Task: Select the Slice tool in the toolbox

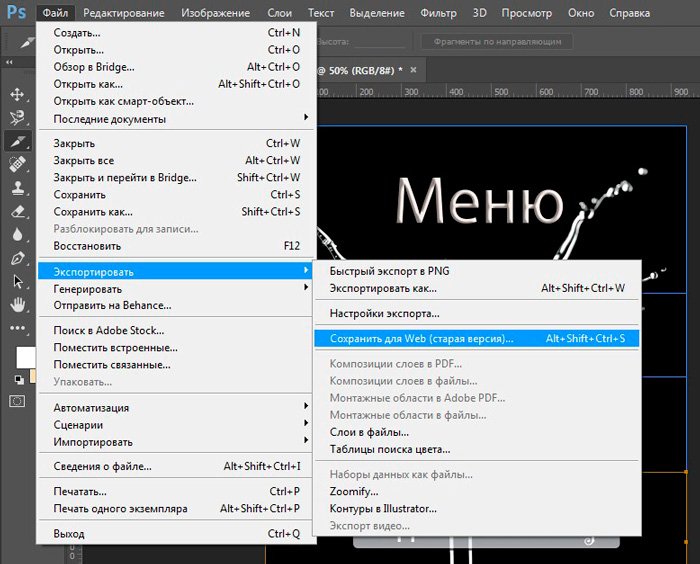Action: point(18,142)
